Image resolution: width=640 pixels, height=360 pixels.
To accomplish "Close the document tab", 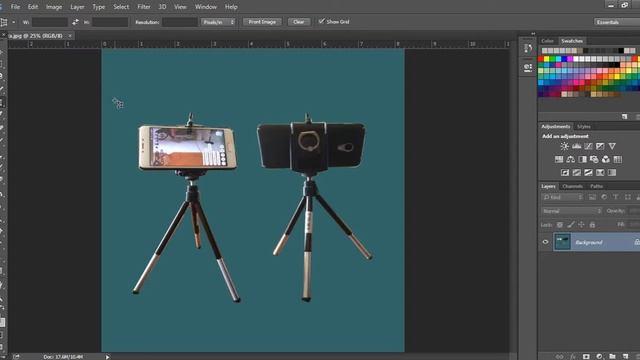I will 70,36.
